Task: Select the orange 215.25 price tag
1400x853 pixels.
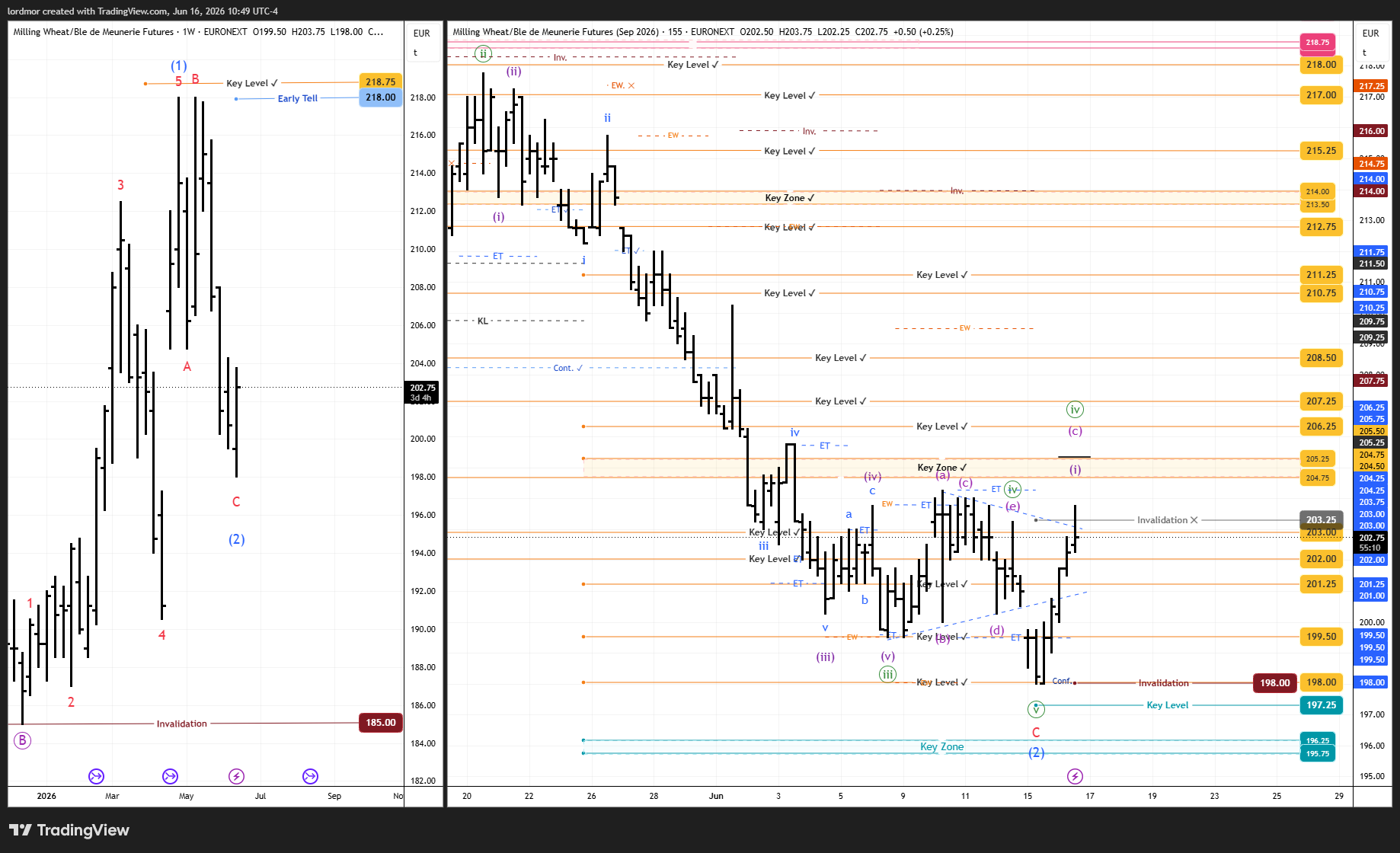Action: point(1321,151)
